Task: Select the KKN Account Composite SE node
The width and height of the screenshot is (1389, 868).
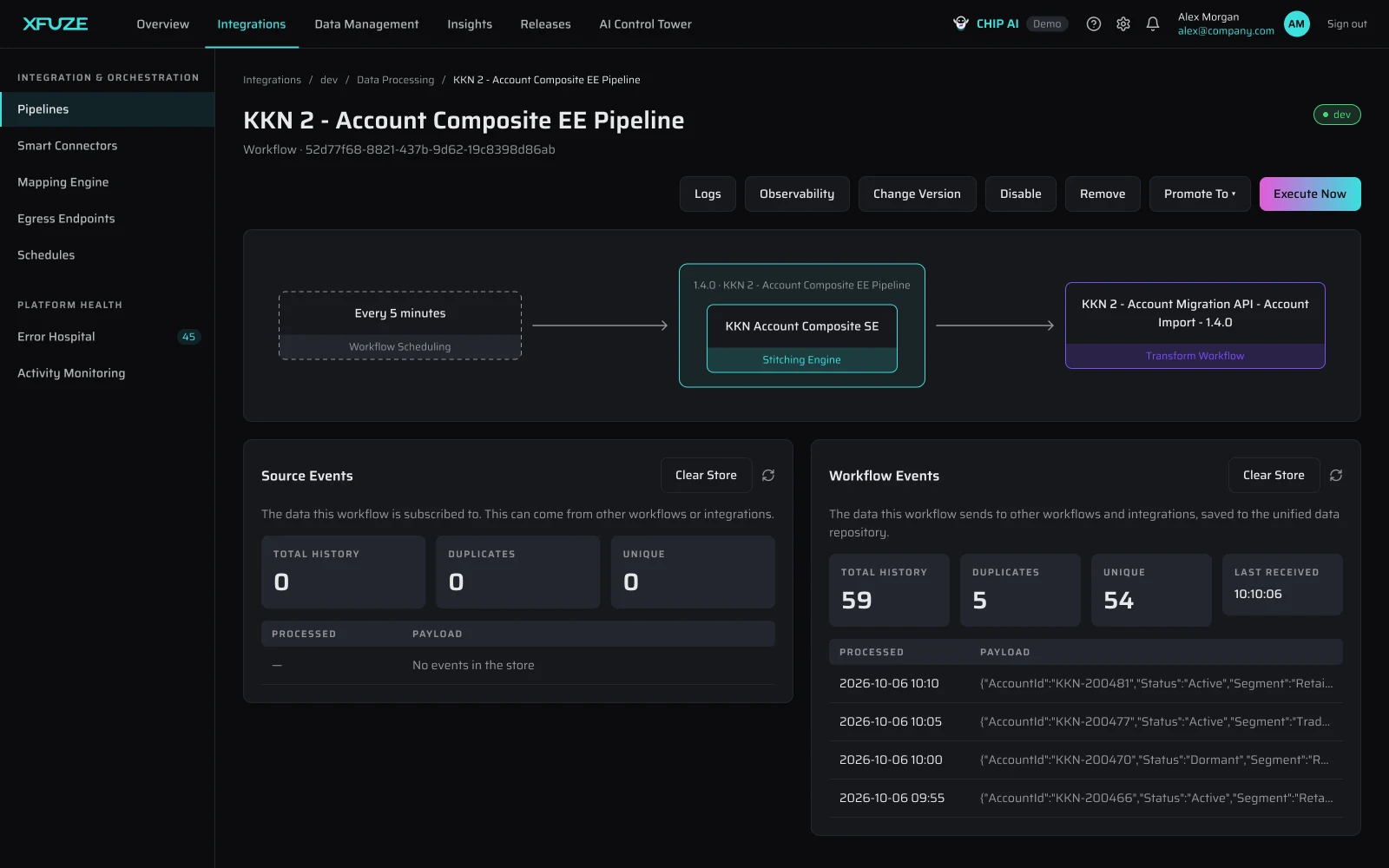Action: point(802,339)
